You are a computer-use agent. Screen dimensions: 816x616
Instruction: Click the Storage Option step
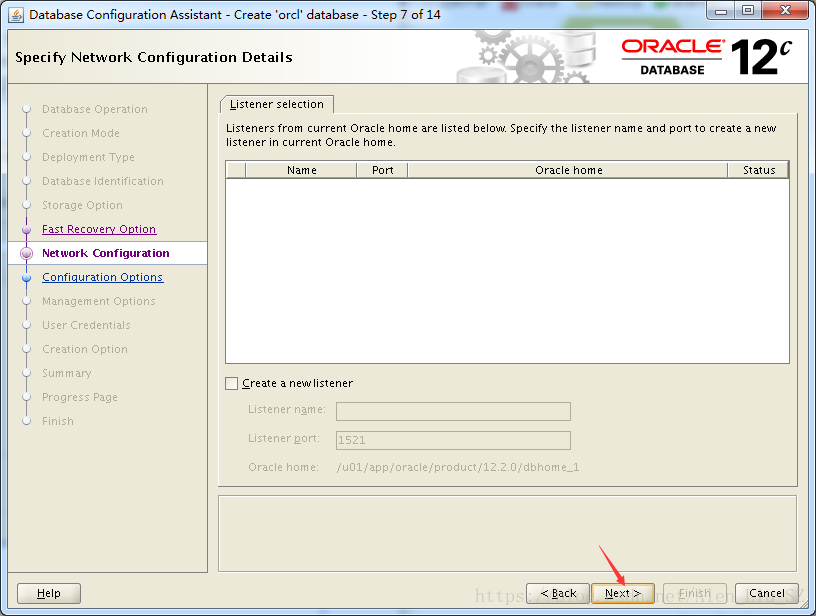82,205
